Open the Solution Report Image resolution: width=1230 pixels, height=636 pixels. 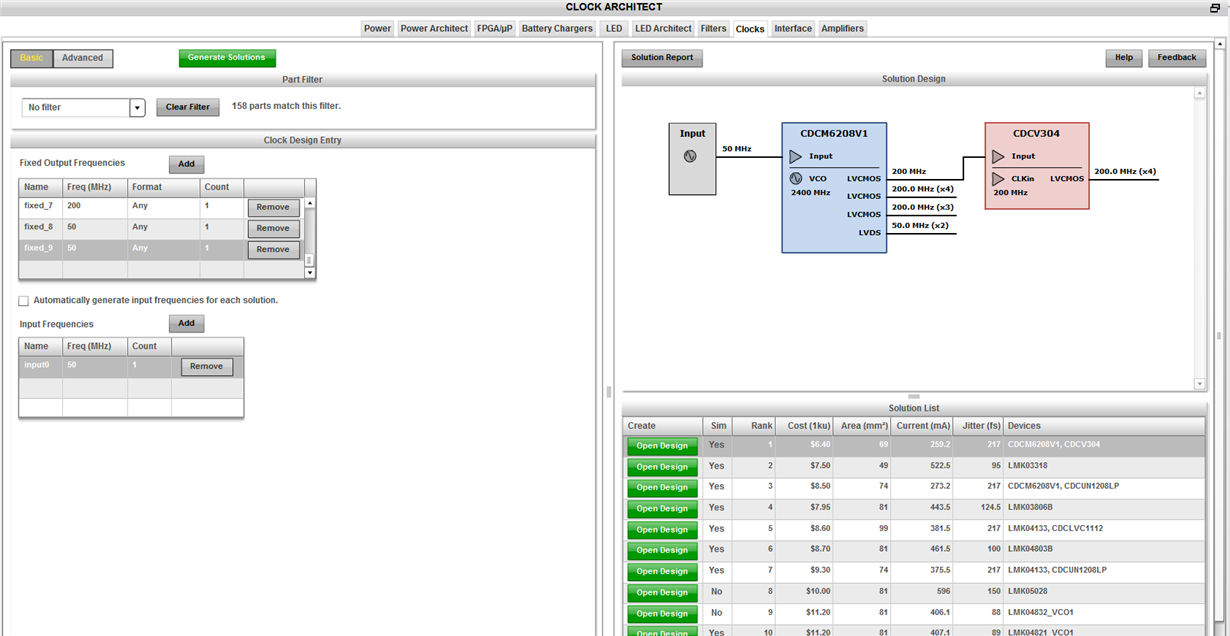click(661, 57)
